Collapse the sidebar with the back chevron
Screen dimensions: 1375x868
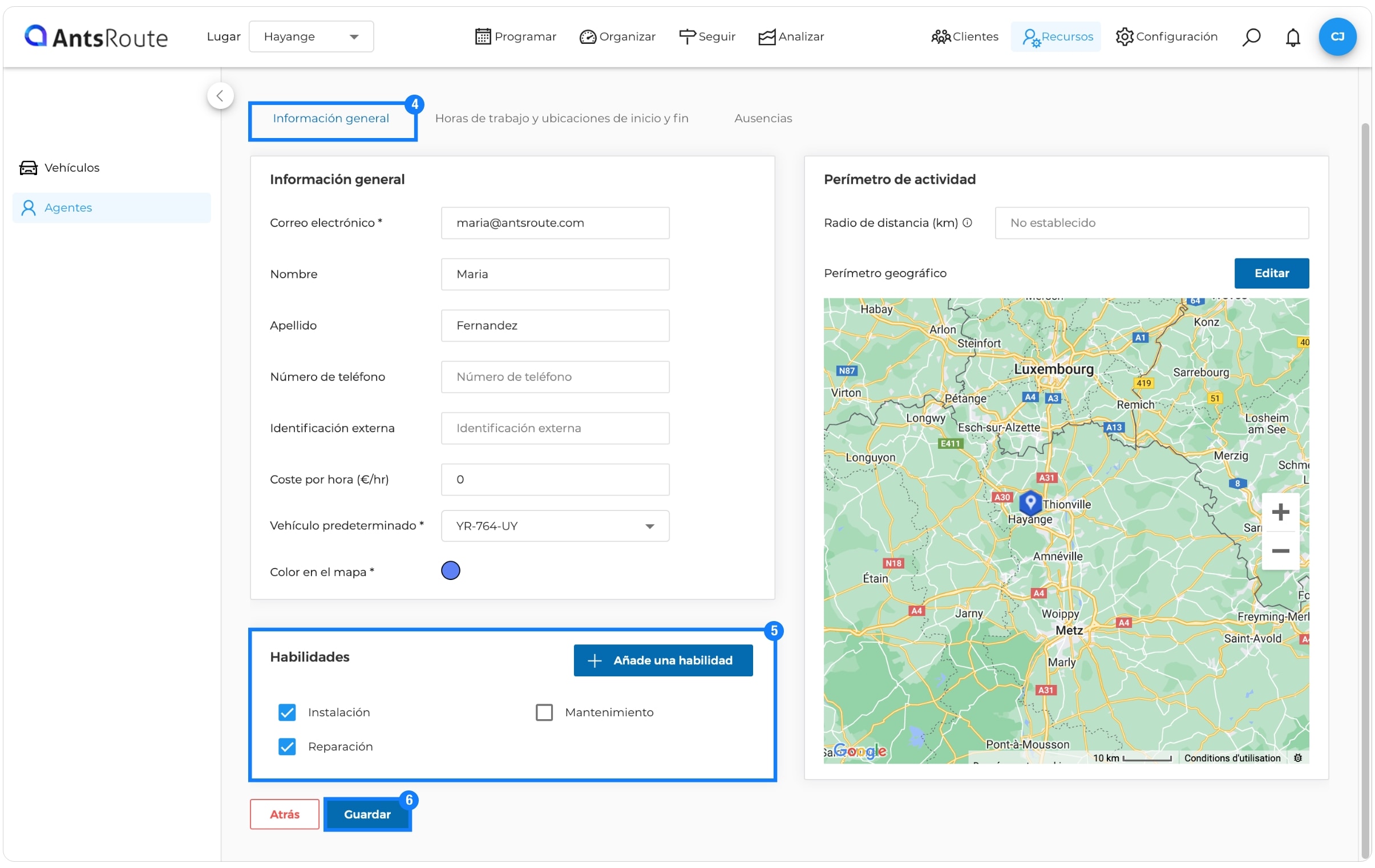pos(220,96)
